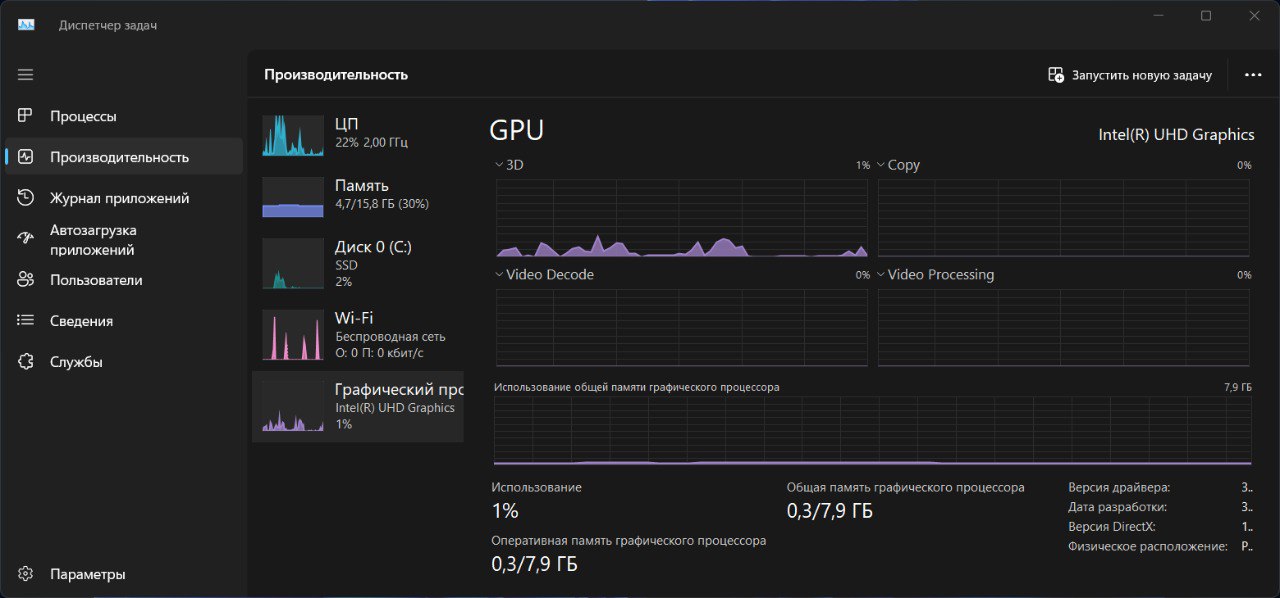Click the hamburger navigation menu icon

point(26,75)
